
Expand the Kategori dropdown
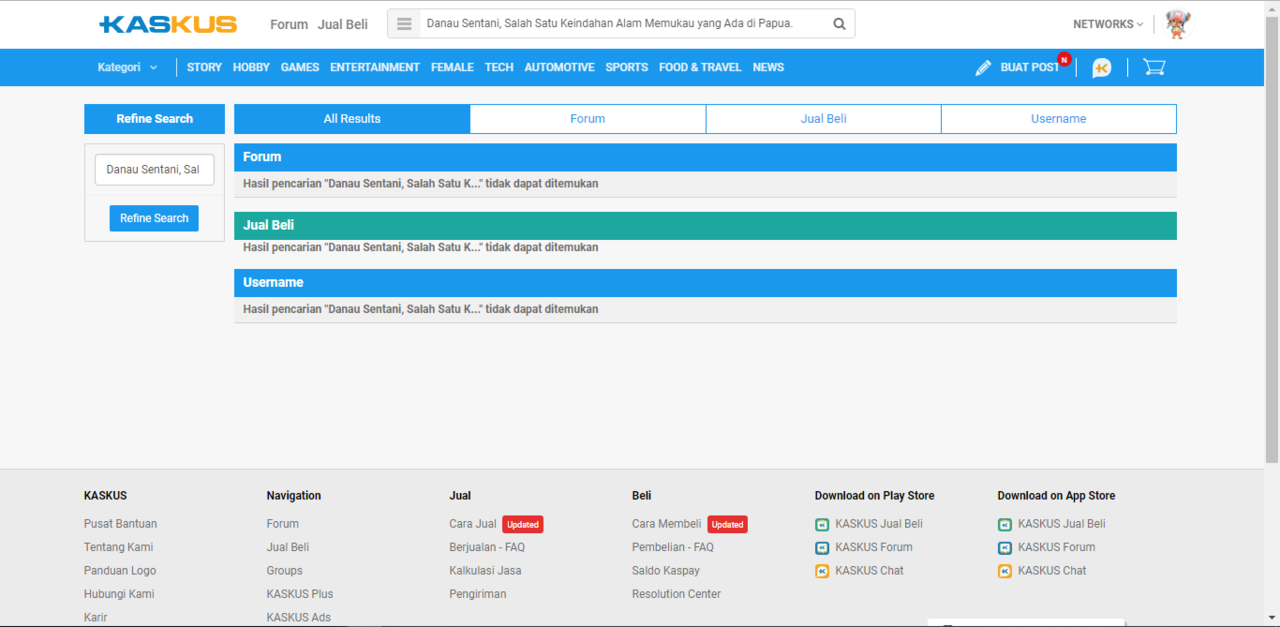pos(127,67)
